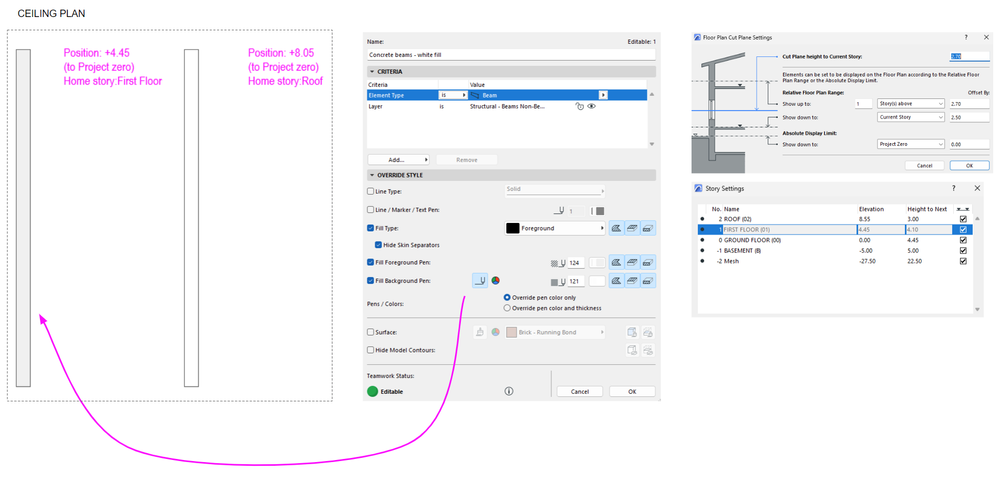Click the Surface override painter icon
The width and height of the screenshot is (999, 477).
click(480, 332)
